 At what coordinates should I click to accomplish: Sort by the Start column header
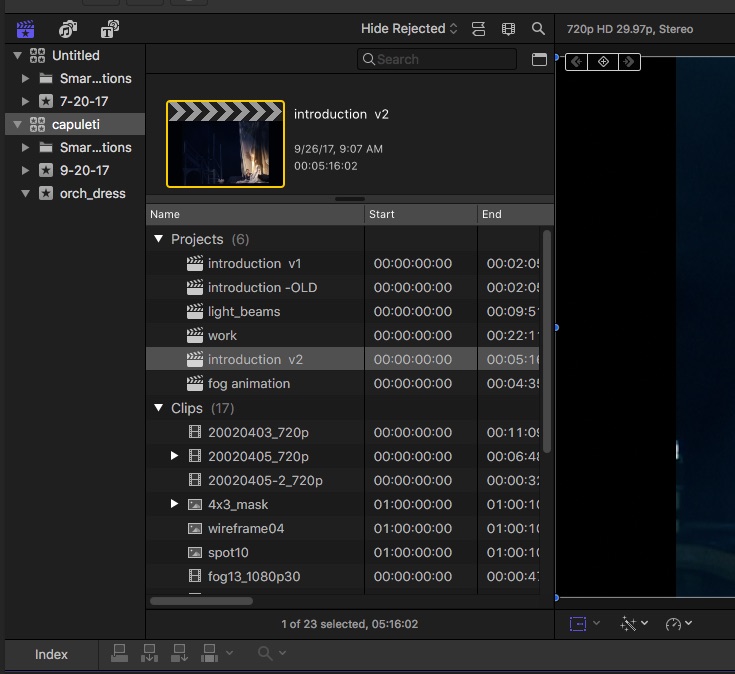click(x=420, y=214)
